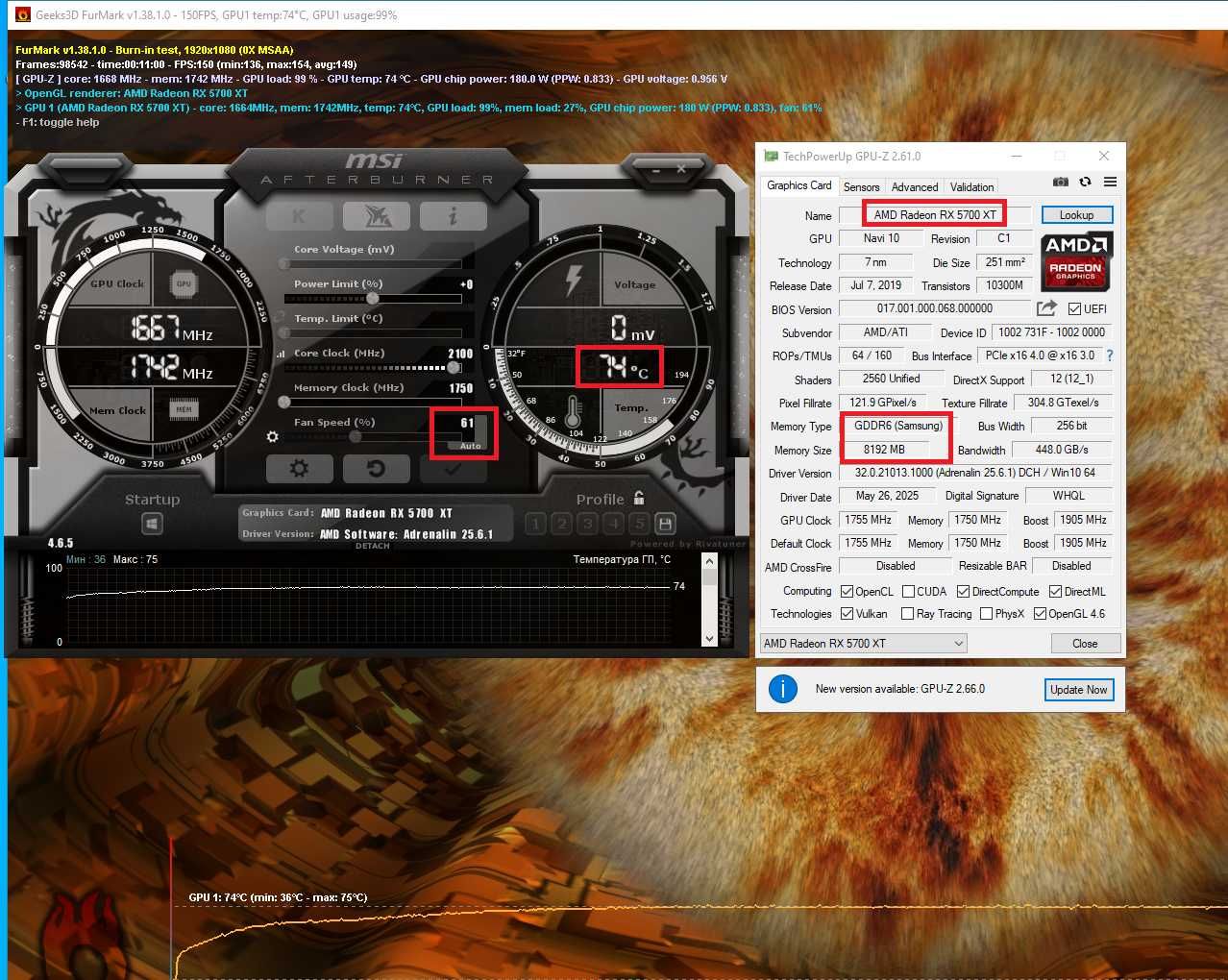Refresh GPU-Z readings with the refresh icon

[1085, 182]
